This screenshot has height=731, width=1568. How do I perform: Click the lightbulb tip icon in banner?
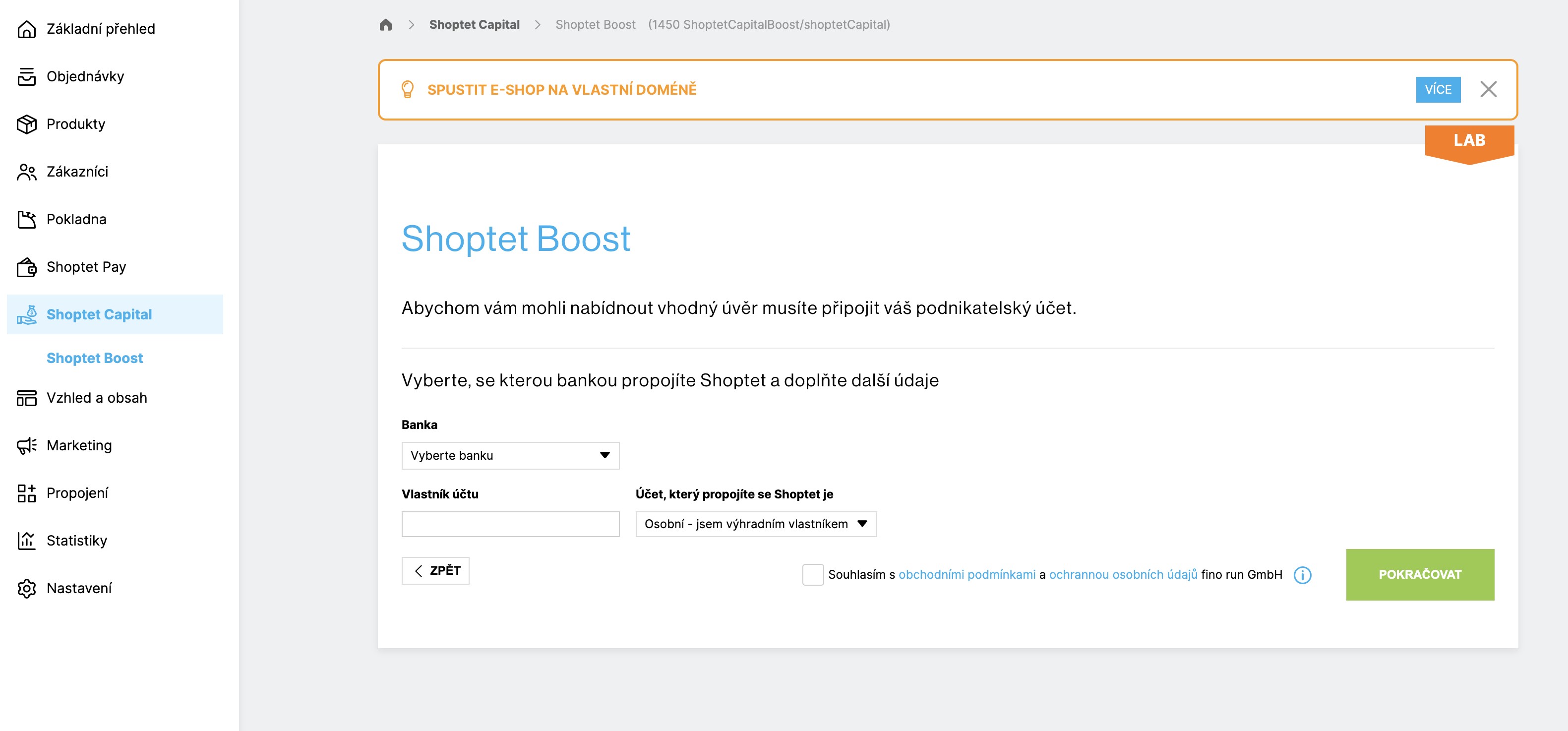pyautogui.click(x=407, y=89)
